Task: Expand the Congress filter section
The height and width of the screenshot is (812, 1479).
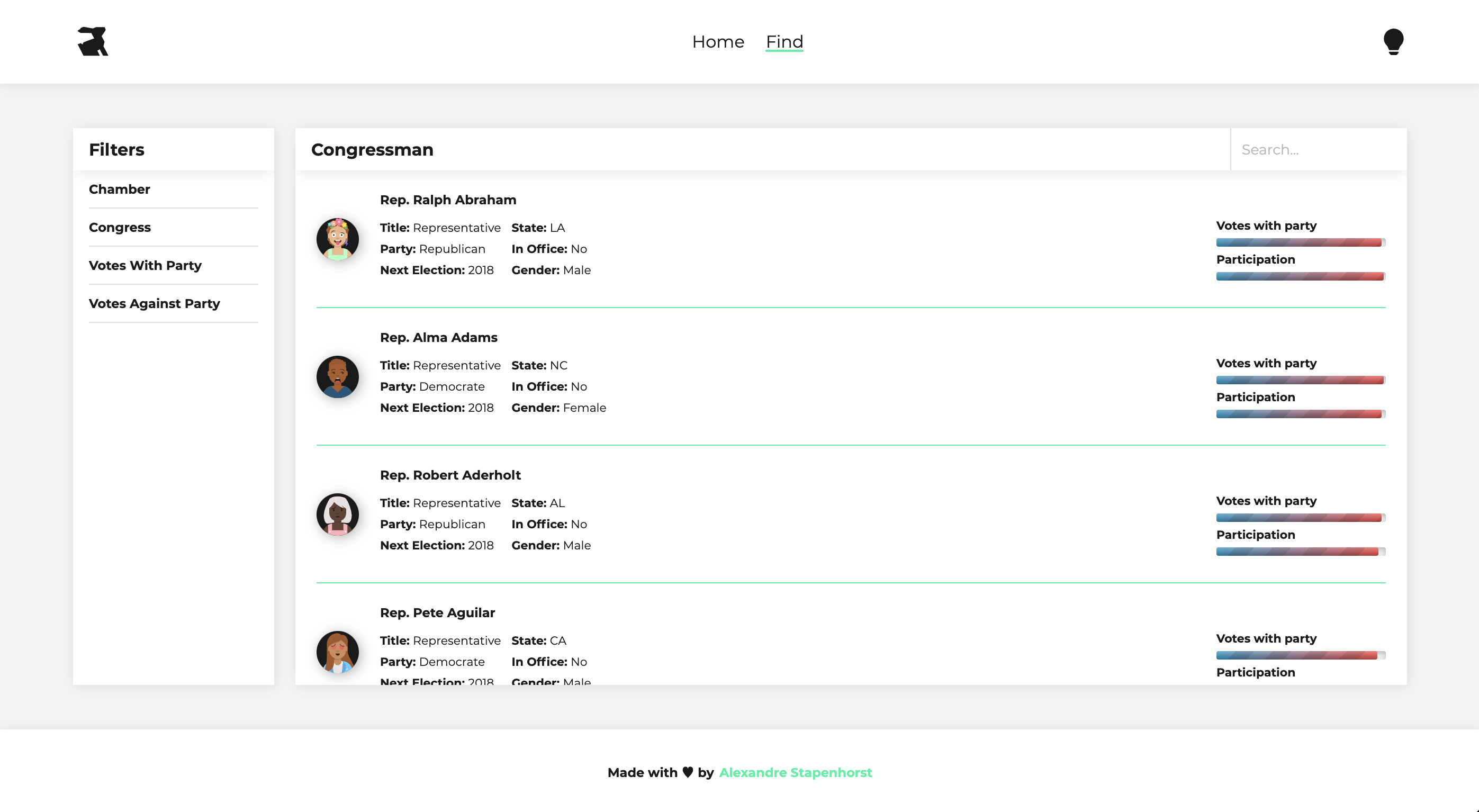Action: 120,227
